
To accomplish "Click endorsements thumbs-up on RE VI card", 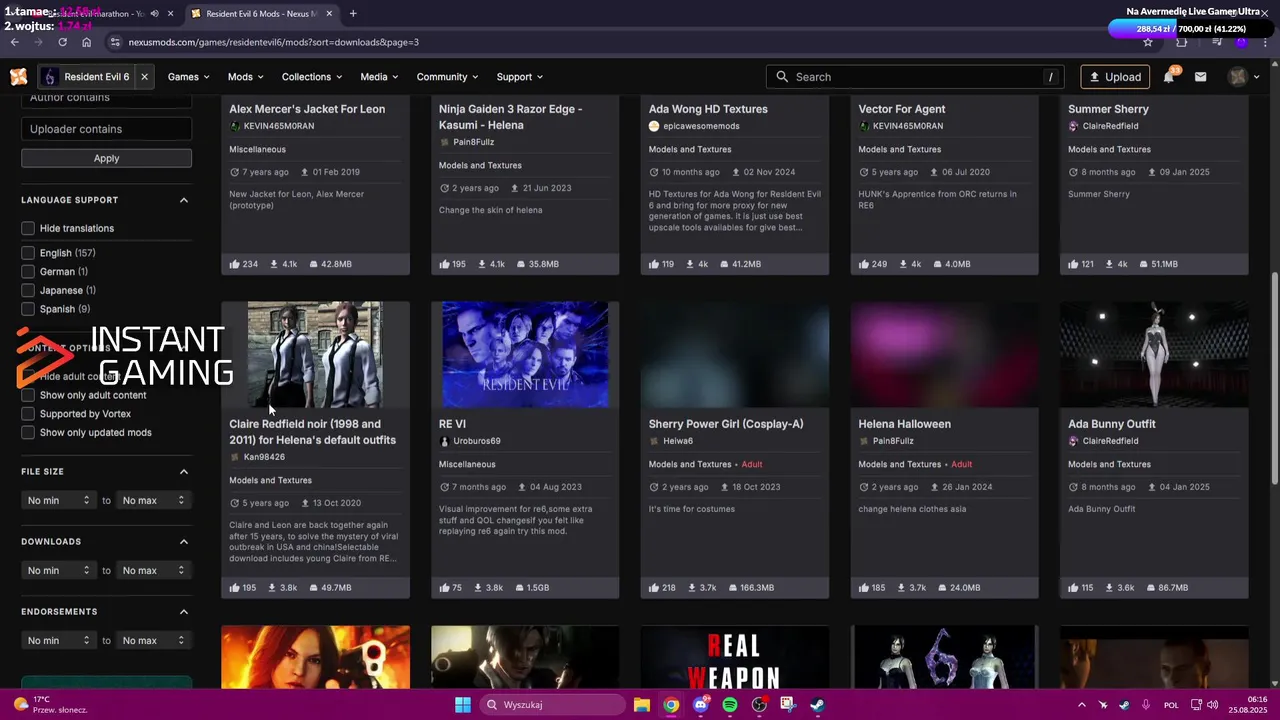I will pos(444,588).
